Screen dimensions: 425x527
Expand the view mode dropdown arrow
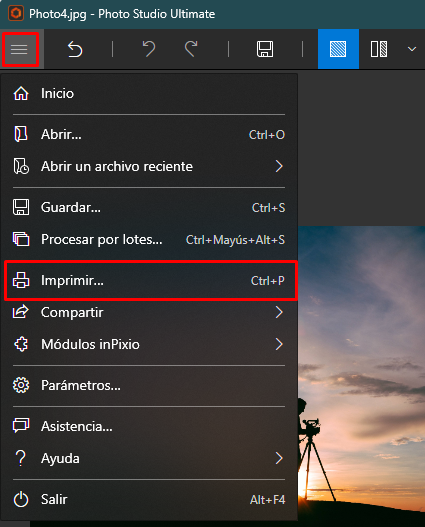coord(412,49)
